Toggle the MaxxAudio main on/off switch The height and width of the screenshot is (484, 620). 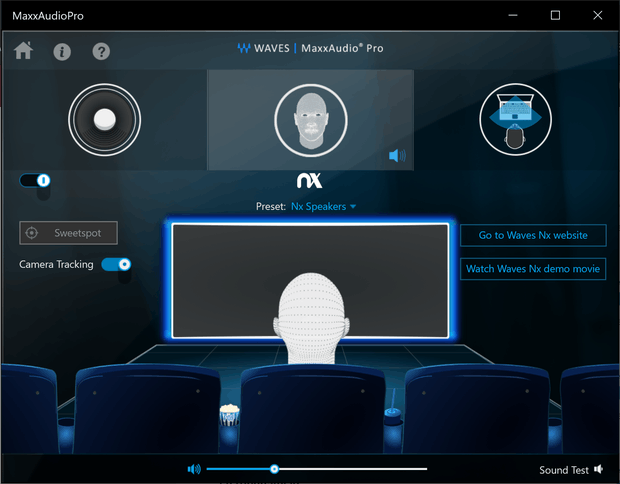[x=35, y=181]
